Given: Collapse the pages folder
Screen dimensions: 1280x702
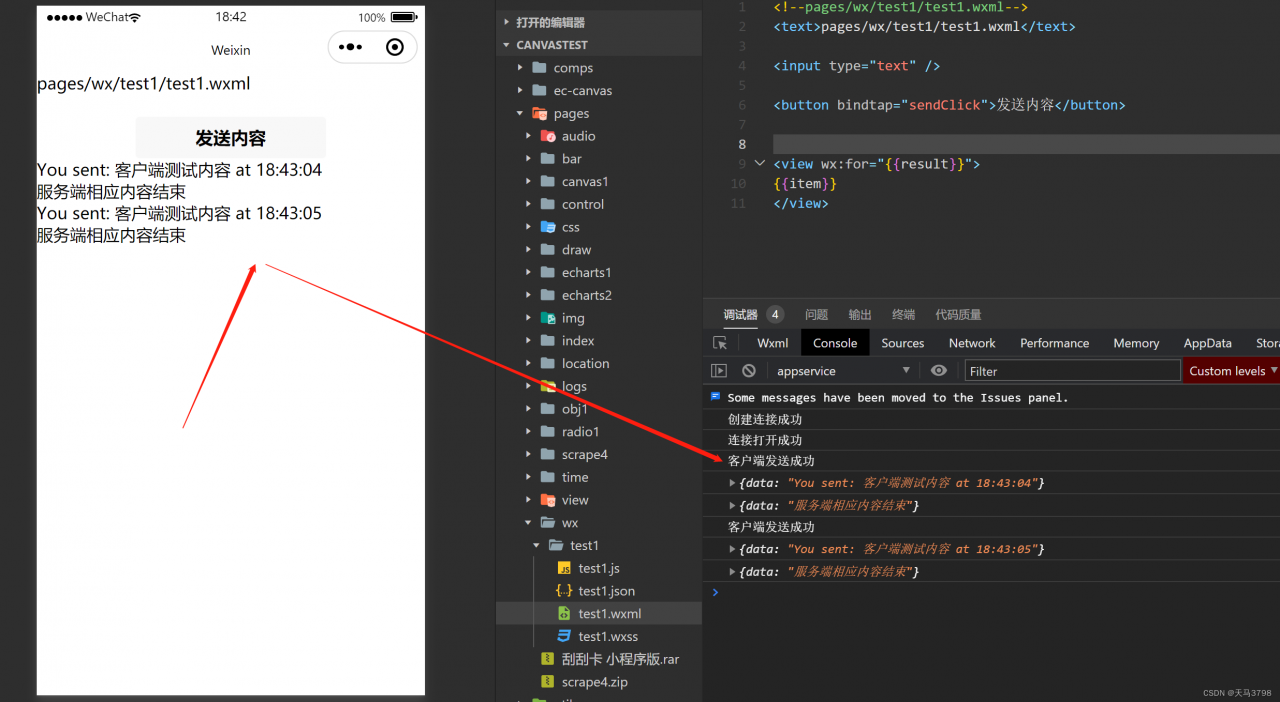Looking at the screenshot, I should [599, 113].
